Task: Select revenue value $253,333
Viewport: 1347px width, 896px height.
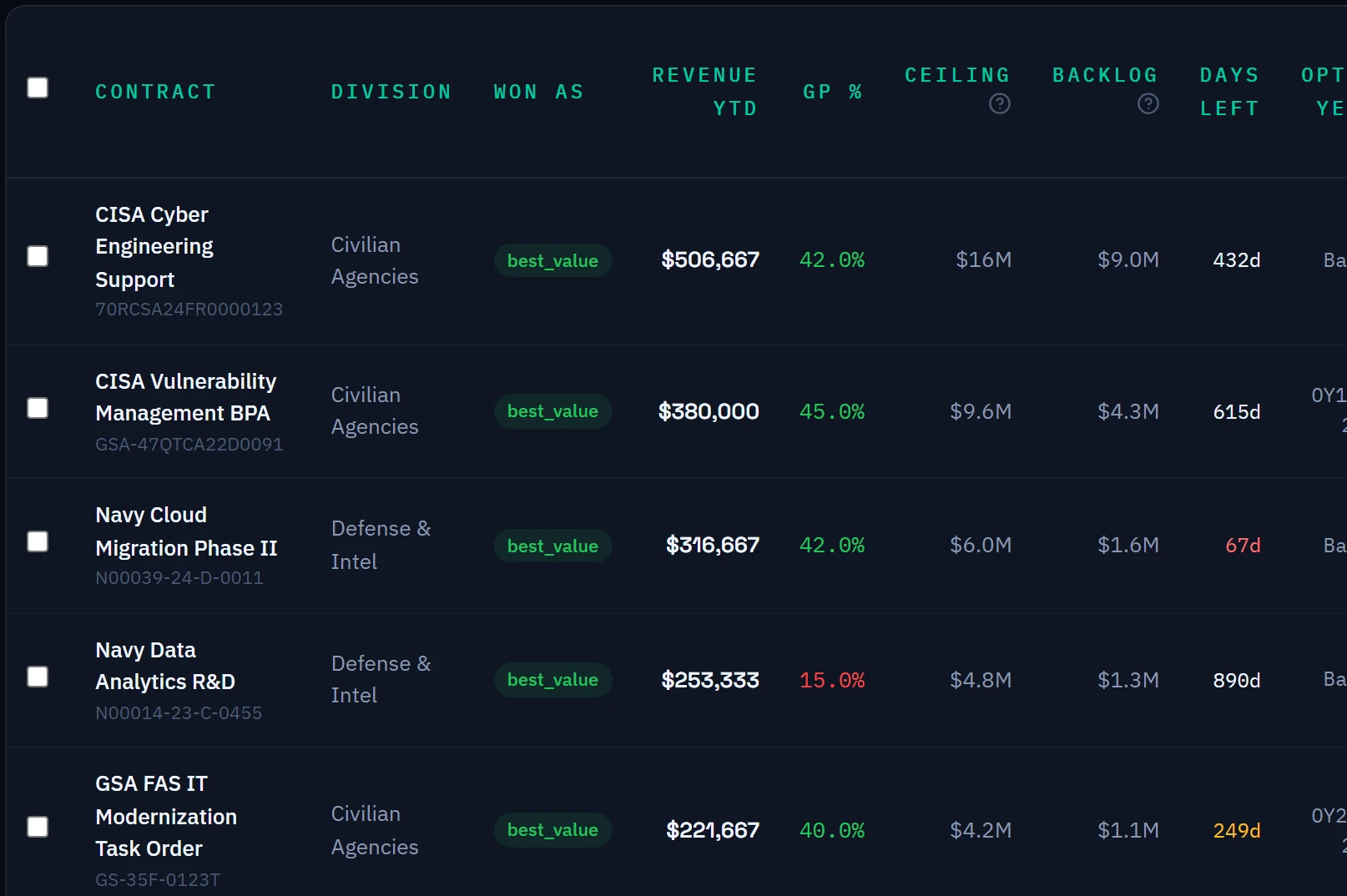Action: pyautogui.click(x=709, y=681)
